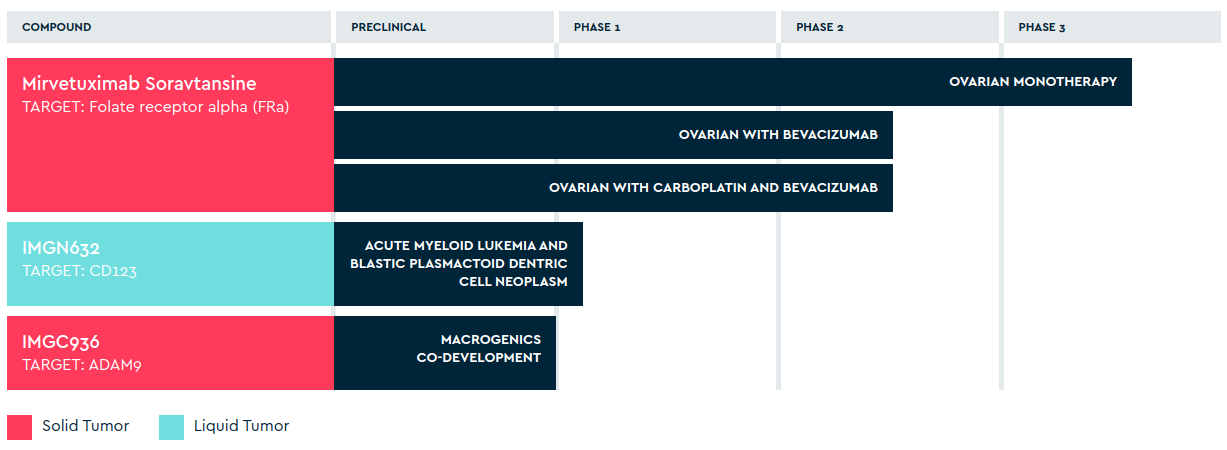Open the IMGC936 compound name
The width and height of the screenshot is (1227, 450).
click(x=61, y=342)
